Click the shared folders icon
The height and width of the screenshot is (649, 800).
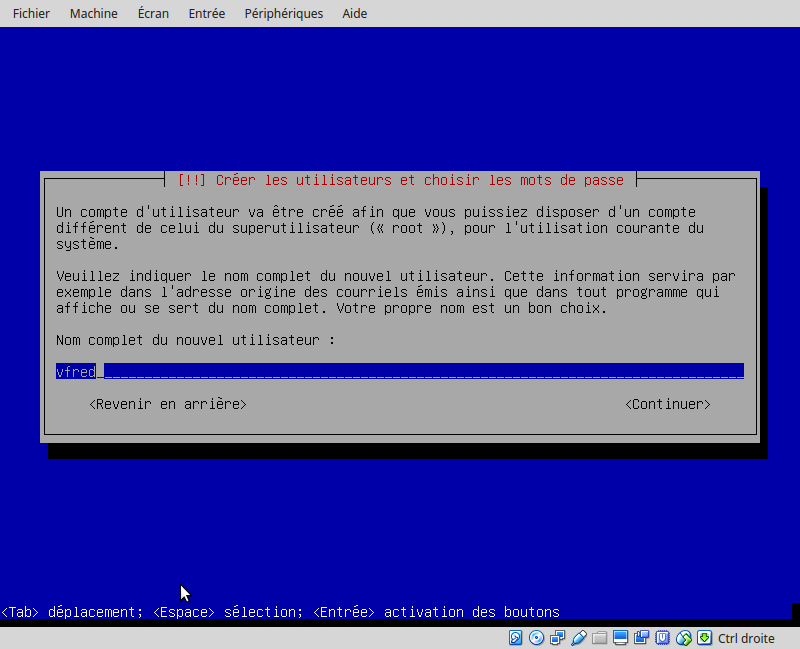599,638
